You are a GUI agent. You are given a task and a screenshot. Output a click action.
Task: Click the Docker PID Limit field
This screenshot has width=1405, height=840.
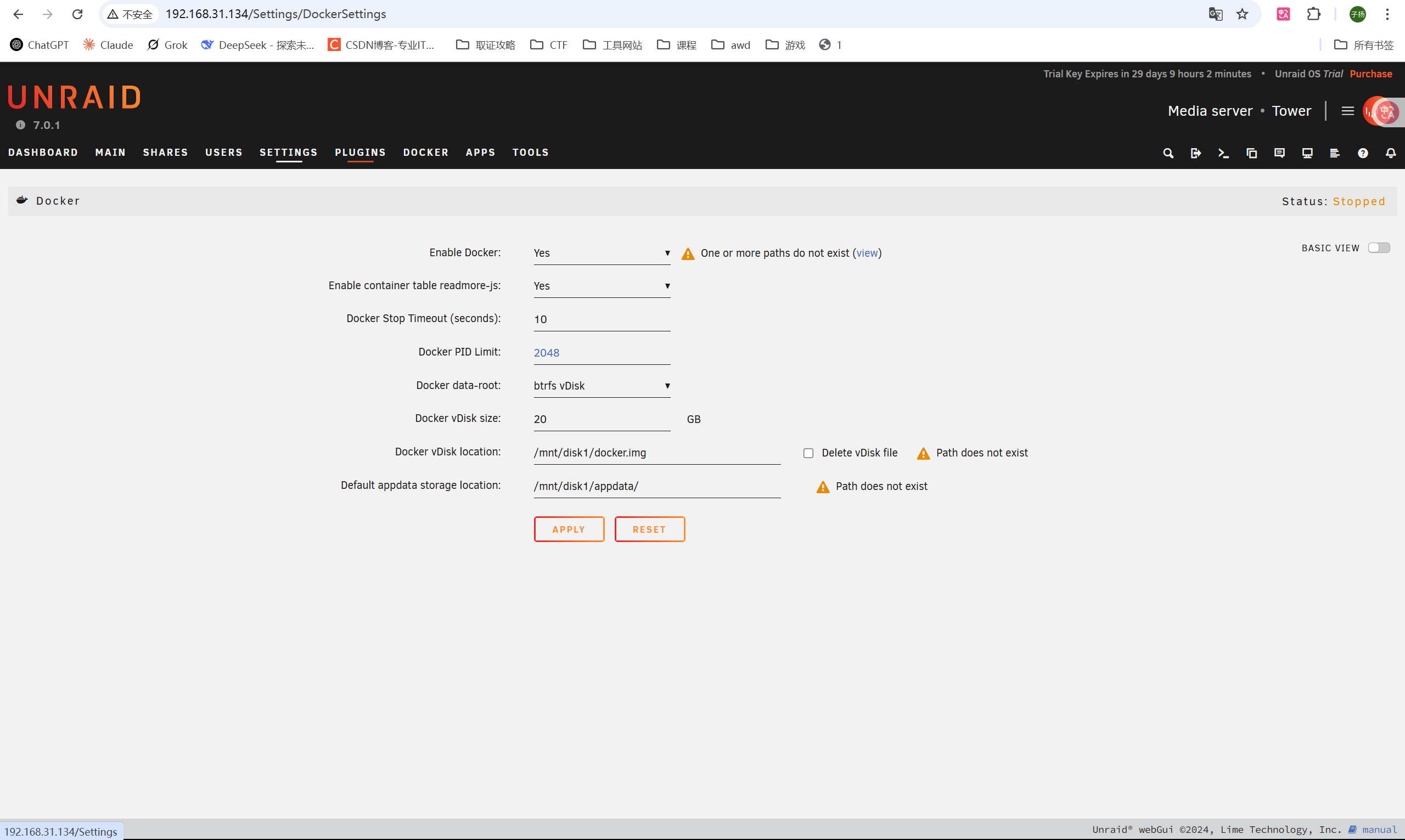pos(602,353)
